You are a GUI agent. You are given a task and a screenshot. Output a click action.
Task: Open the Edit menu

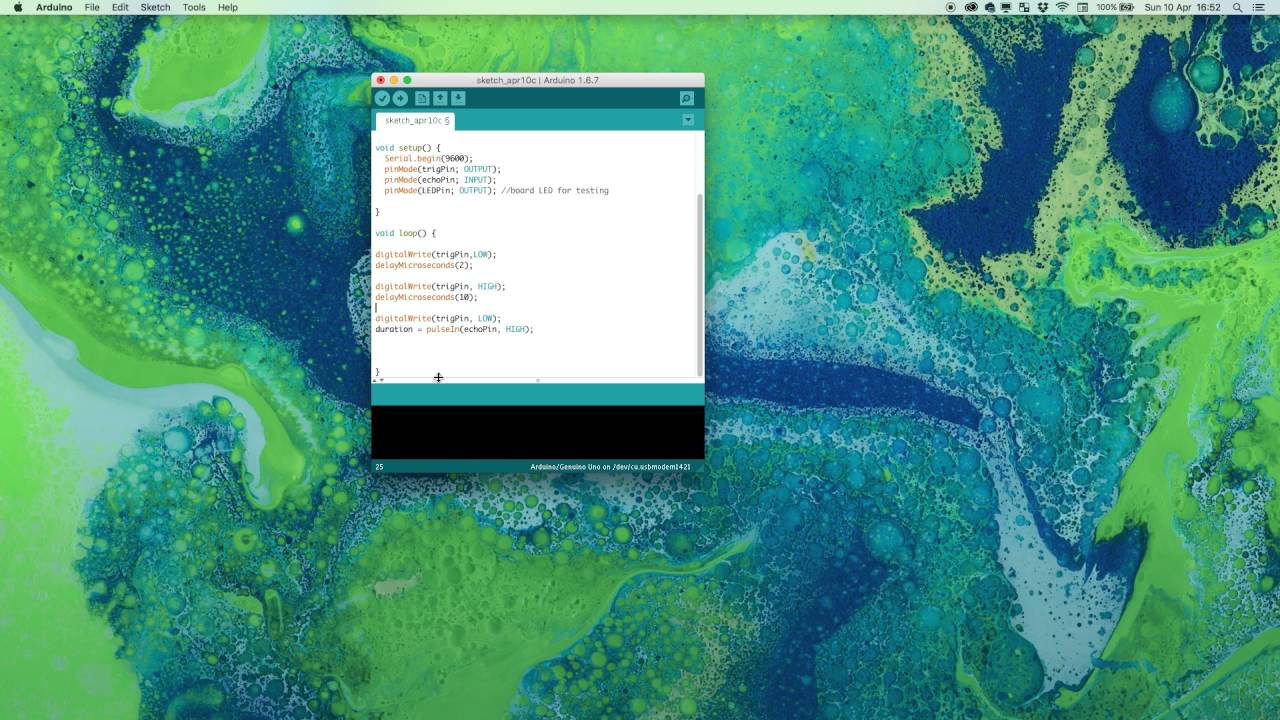[x=120, y=7]
